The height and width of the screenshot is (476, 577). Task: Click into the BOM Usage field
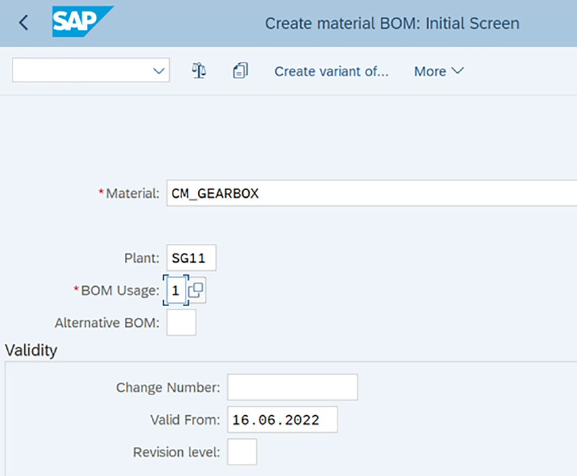click(x=176, y=291)
